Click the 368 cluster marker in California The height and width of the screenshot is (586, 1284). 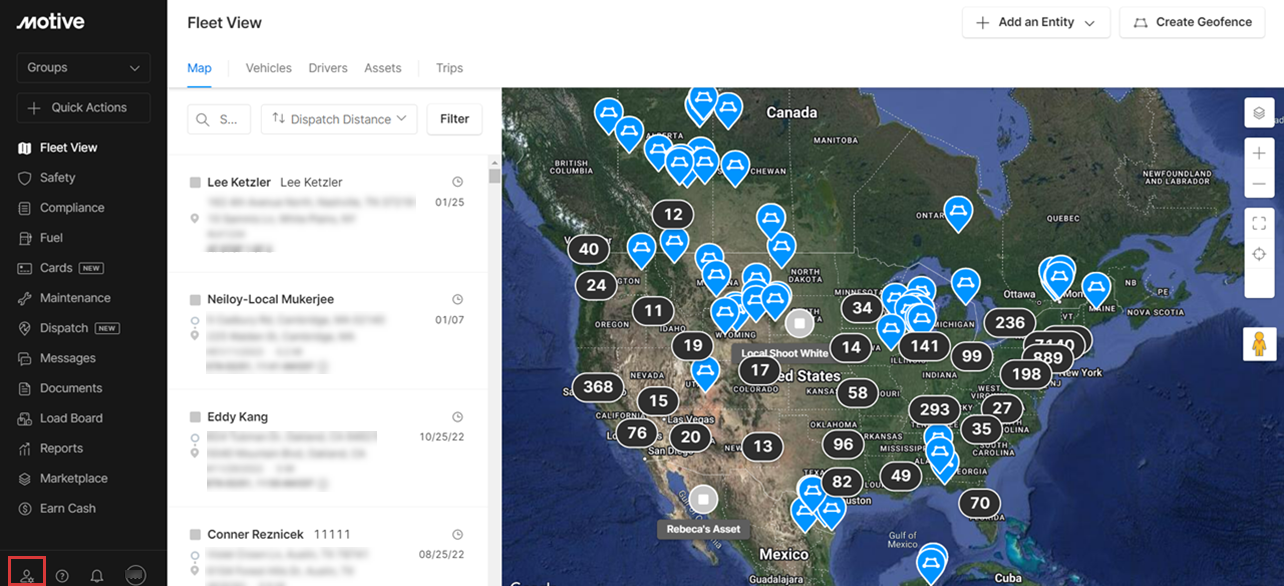coord(598,387)
